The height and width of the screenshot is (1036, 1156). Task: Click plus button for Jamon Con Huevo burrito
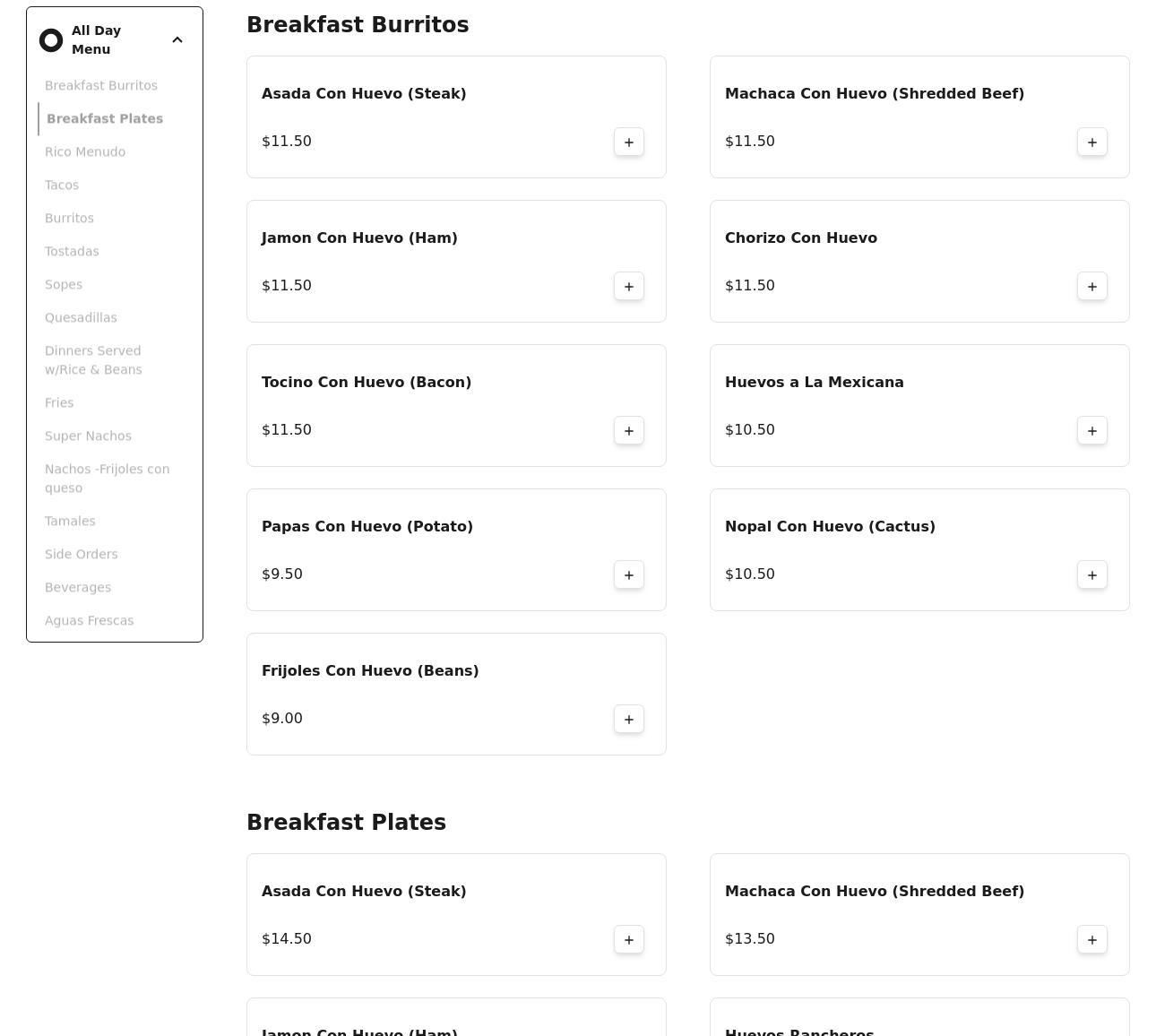(628, 286)
